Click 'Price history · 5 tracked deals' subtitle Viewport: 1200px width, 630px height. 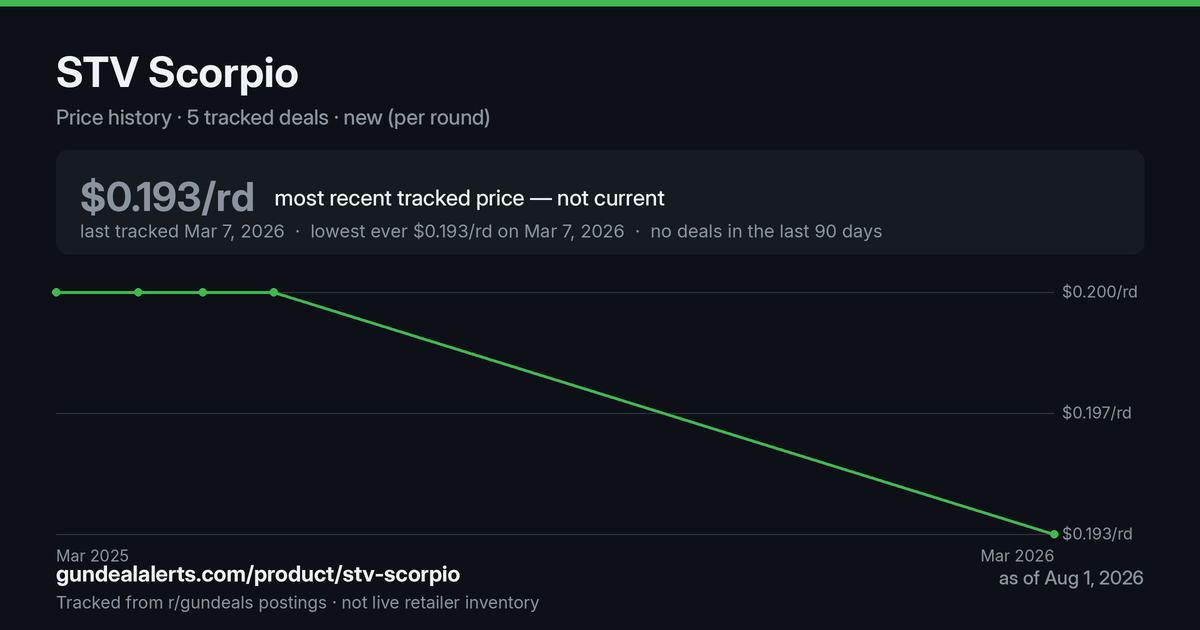coord(192,117)
